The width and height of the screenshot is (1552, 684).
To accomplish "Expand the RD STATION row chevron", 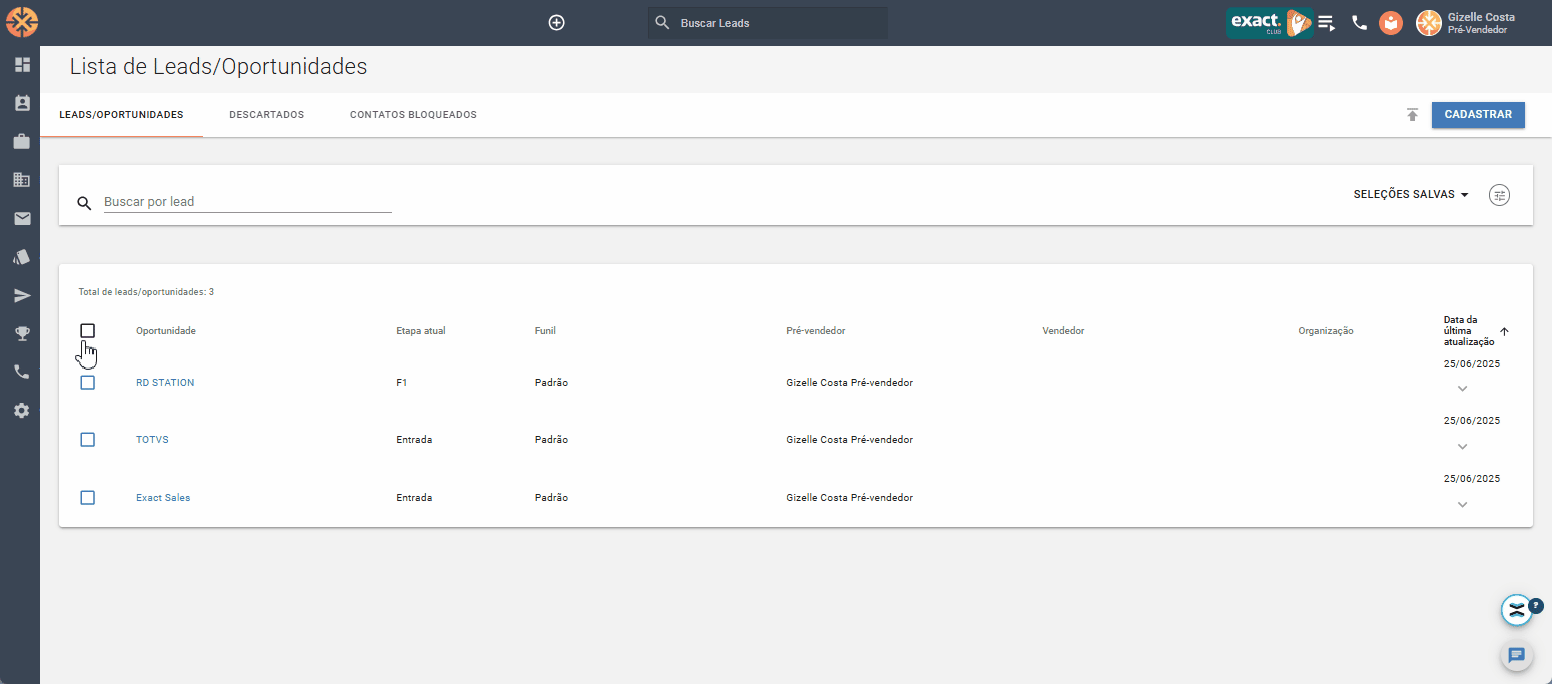I will [1462, 389].
